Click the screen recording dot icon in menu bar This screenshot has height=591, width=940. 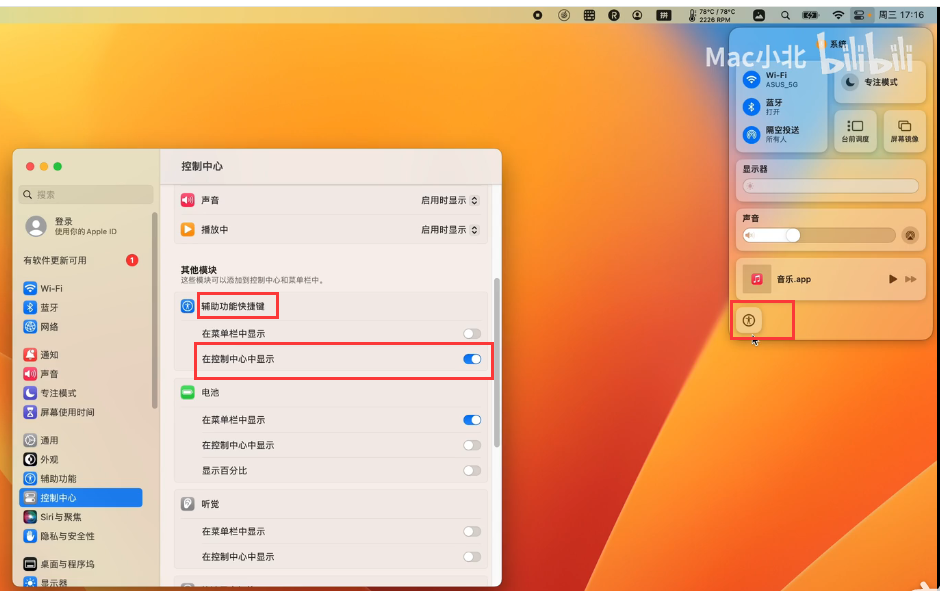coord(538,15)
